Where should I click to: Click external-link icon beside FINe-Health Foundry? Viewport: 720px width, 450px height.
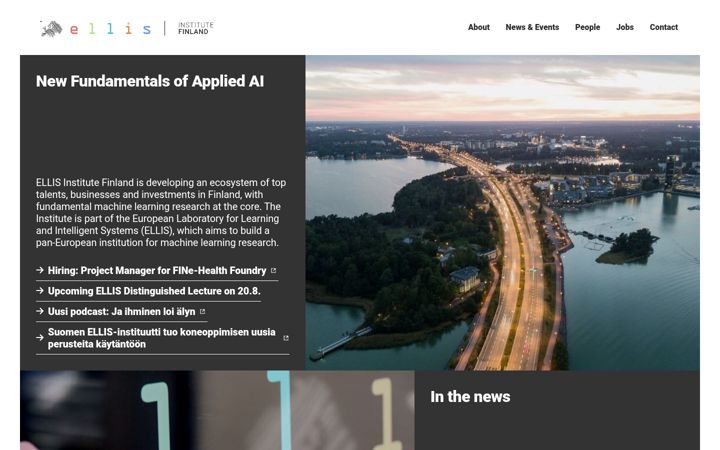pos(274,270)
